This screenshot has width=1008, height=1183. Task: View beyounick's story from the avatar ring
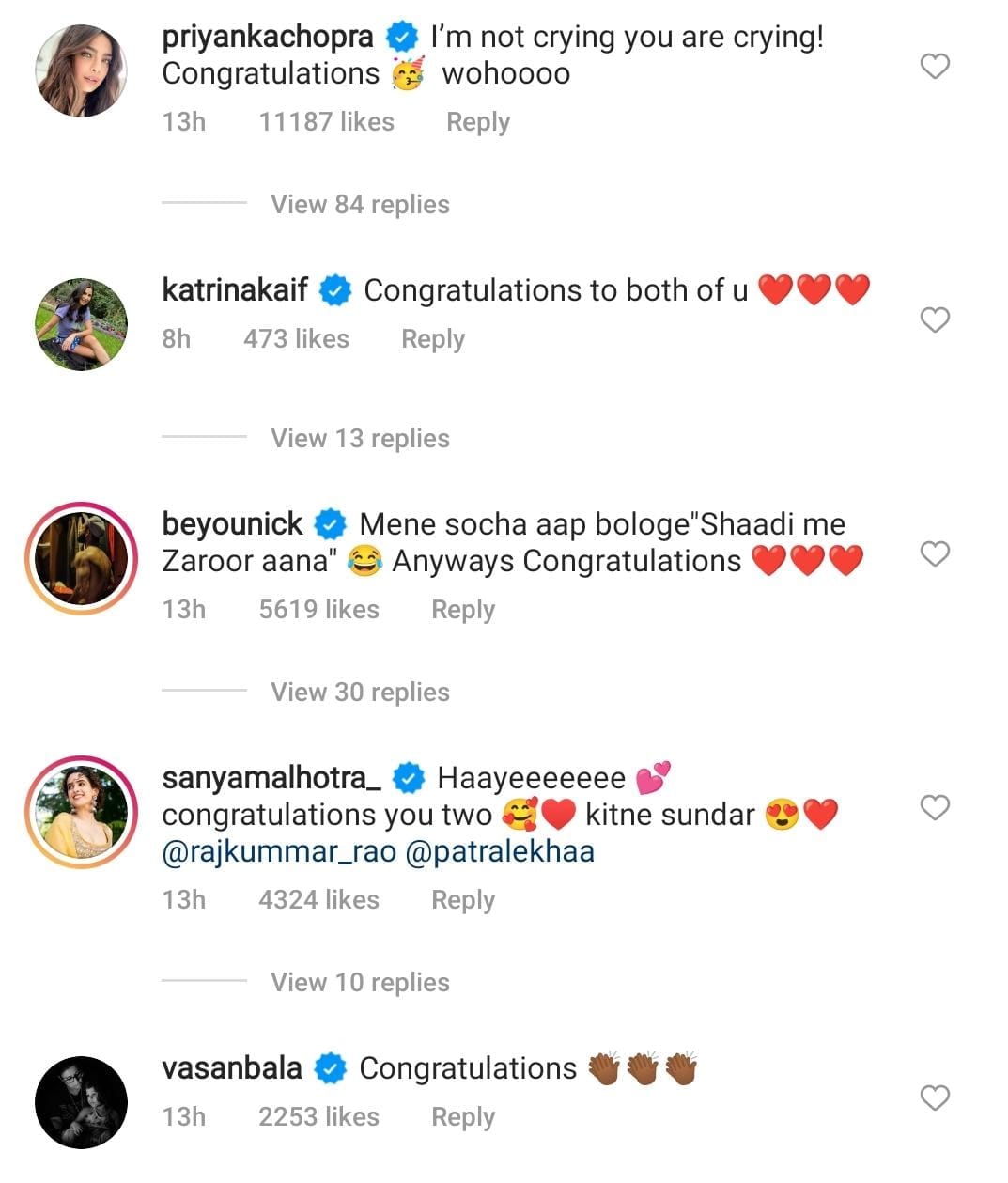[81, 558]
